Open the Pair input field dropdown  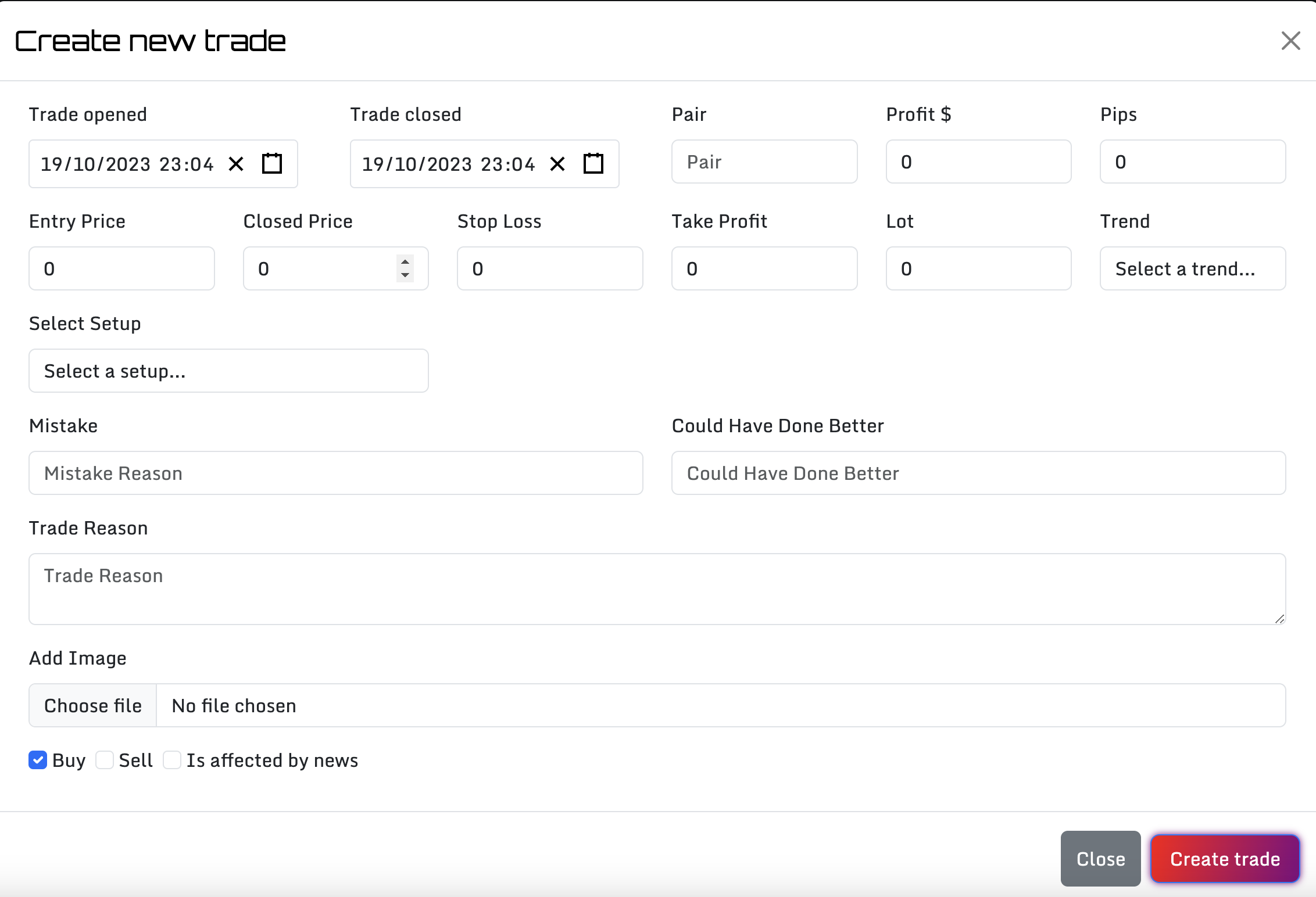pos(764,162)
